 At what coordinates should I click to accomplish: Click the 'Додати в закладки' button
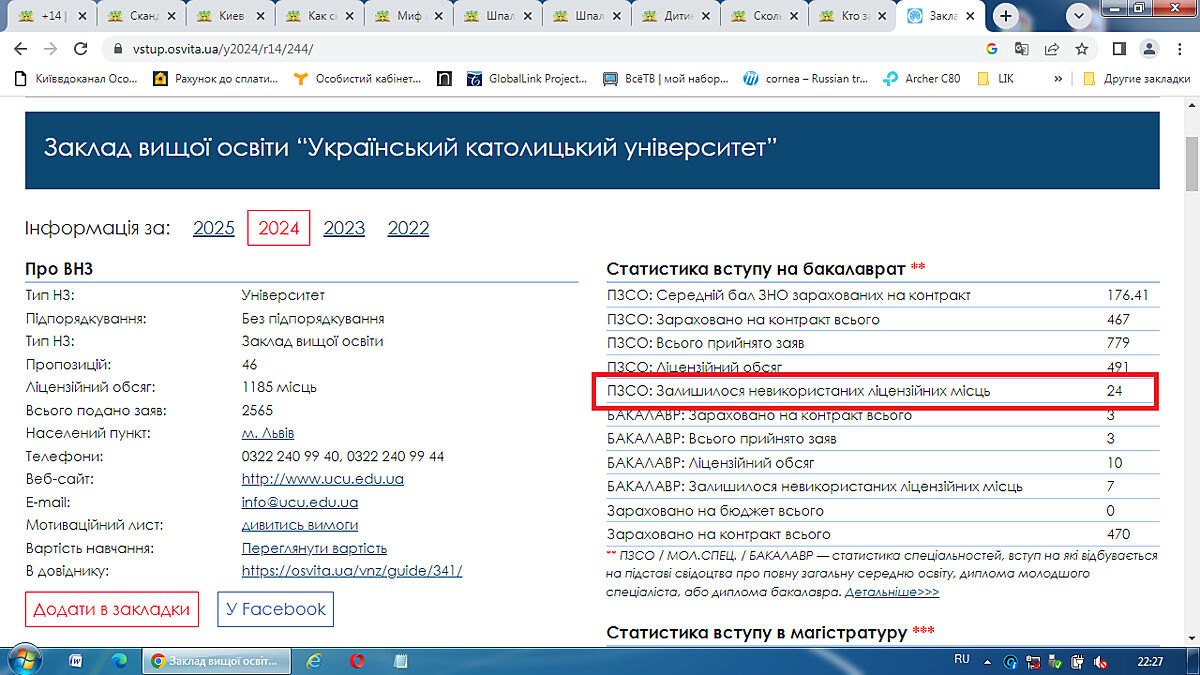(x=111, y=609)
